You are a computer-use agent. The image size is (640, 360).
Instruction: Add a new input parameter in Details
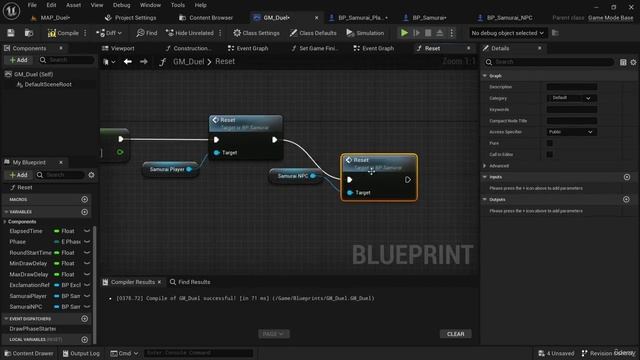tap(627, 177)
